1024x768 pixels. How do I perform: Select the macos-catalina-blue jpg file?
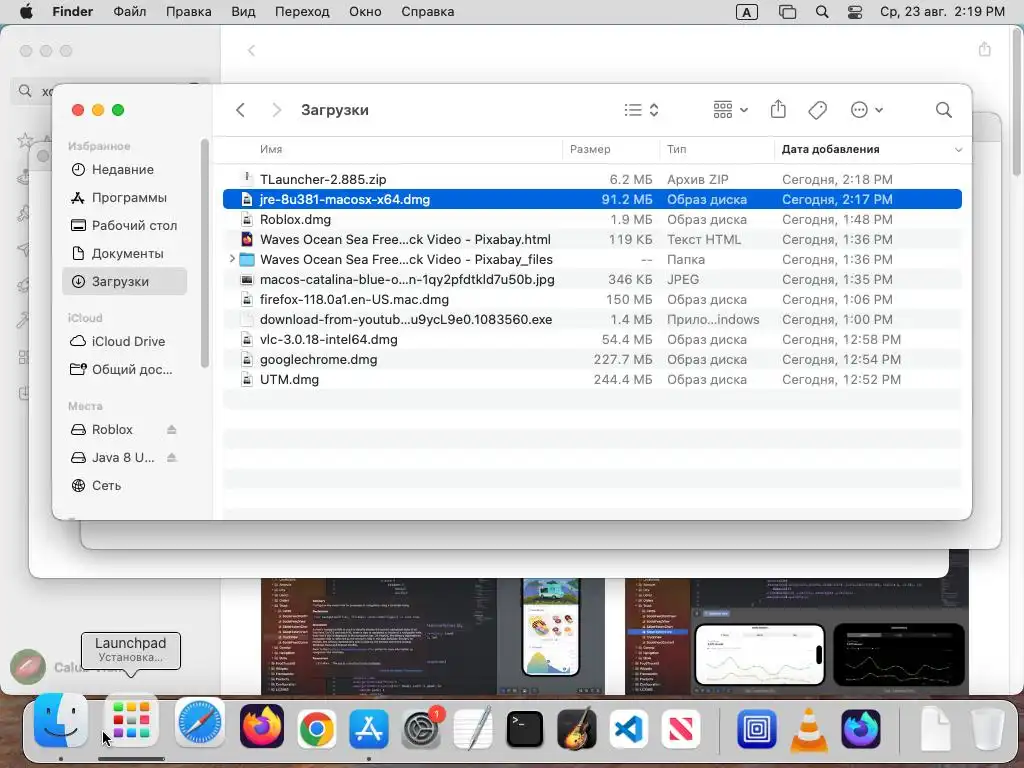click(x=592, y=280)
